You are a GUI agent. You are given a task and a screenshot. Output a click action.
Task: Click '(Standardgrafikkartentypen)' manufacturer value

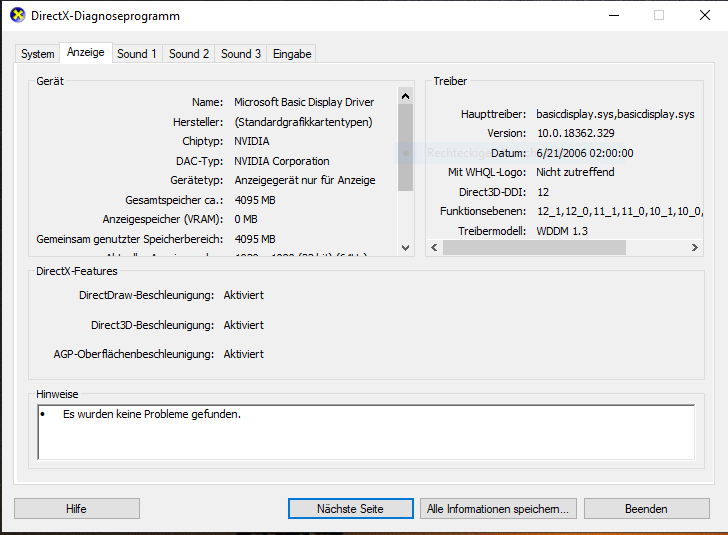[x=304, y=122]
